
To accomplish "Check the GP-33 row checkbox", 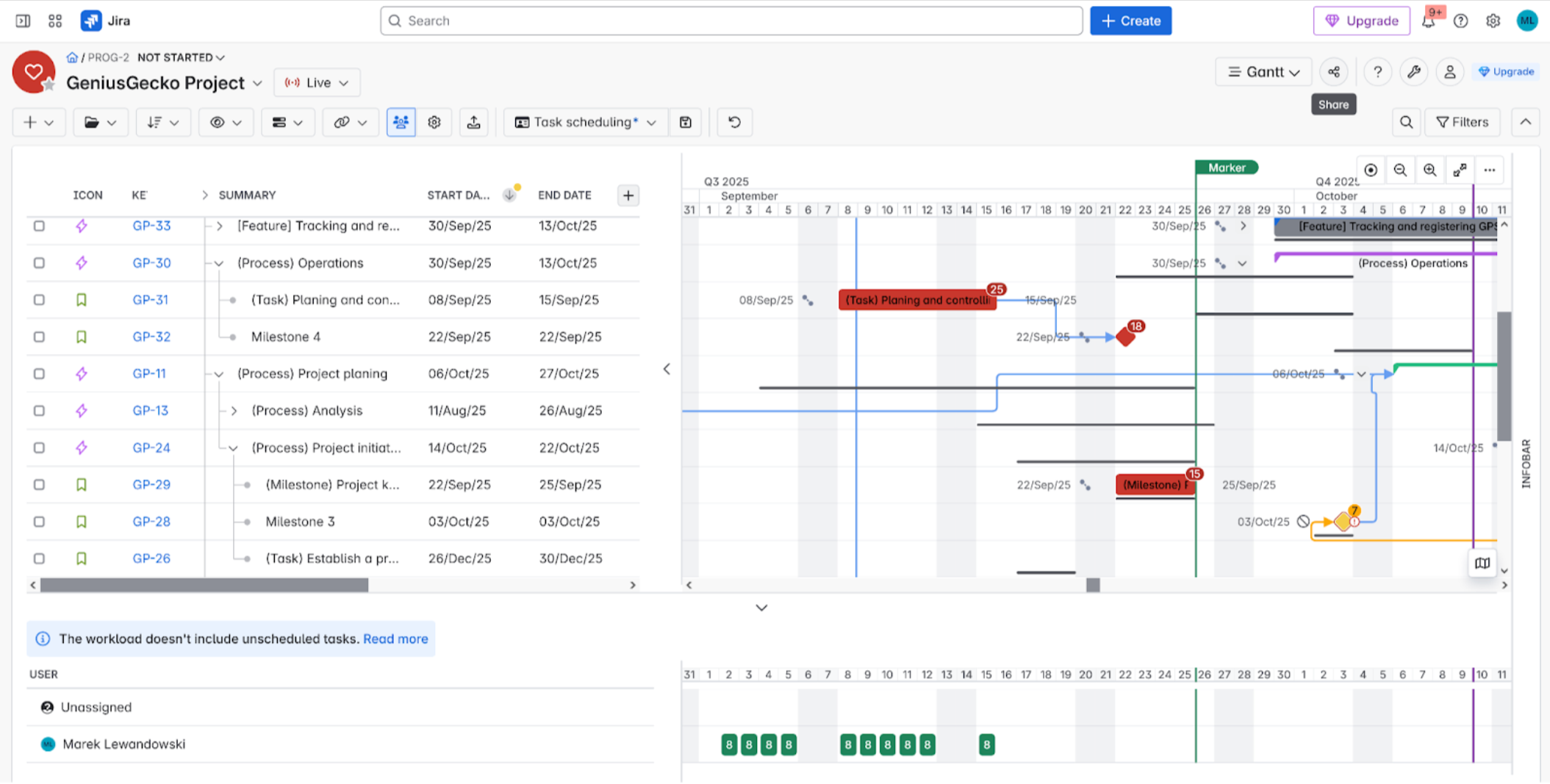I will click(x=39, y=226).
